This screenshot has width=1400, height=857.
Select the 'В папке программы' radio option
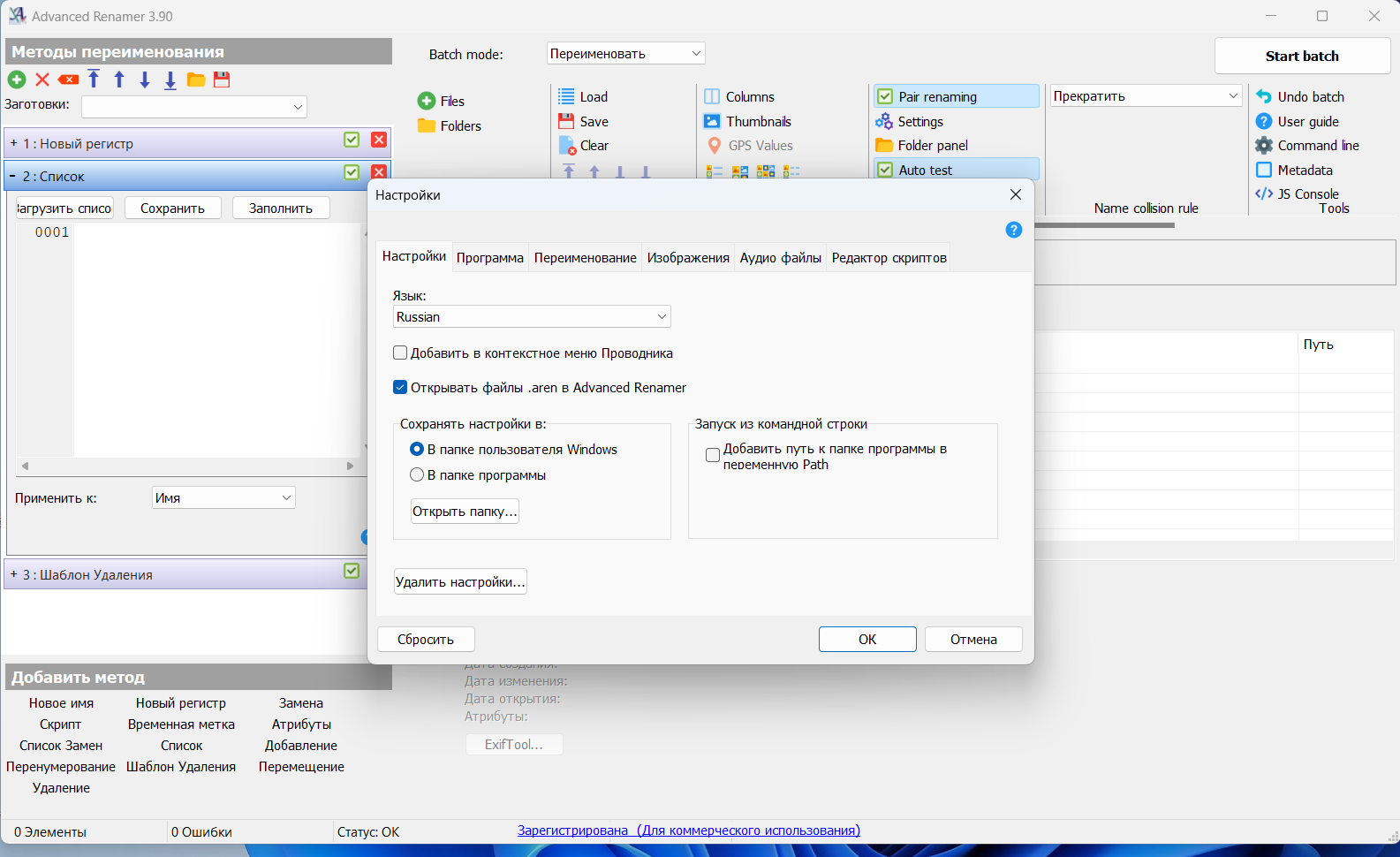417,474
